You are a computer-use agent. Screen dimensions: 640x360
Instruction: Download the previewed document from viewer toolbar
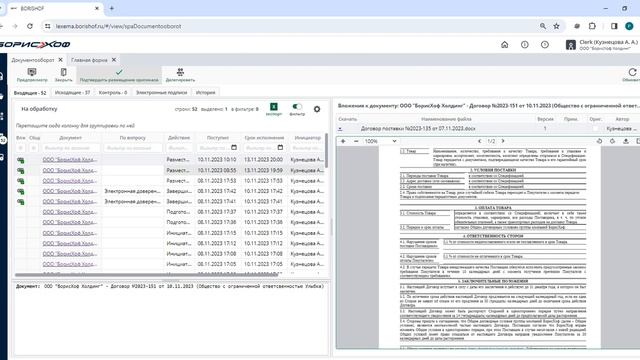(x=625, y=141)
